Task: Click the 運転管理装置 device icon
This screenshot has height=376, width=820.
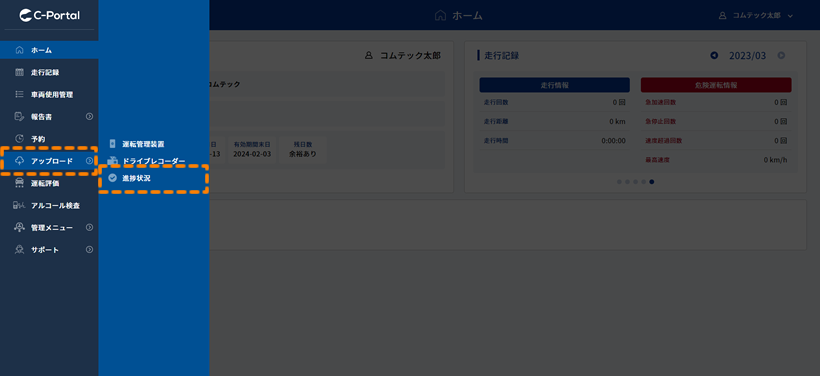Action: 112,144
